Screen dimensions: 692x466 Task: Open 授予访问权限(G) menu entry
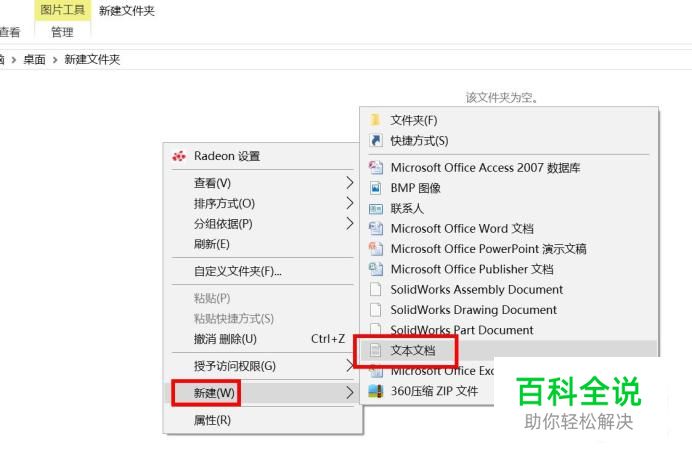[x=263, y=366]
